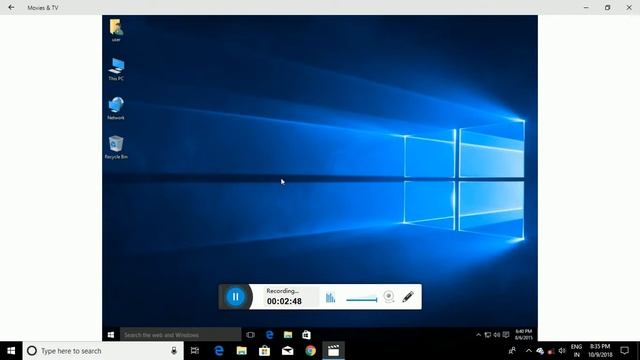
Task: Launch Google Chrome from taskbar
Action: (x=311, y=351)
